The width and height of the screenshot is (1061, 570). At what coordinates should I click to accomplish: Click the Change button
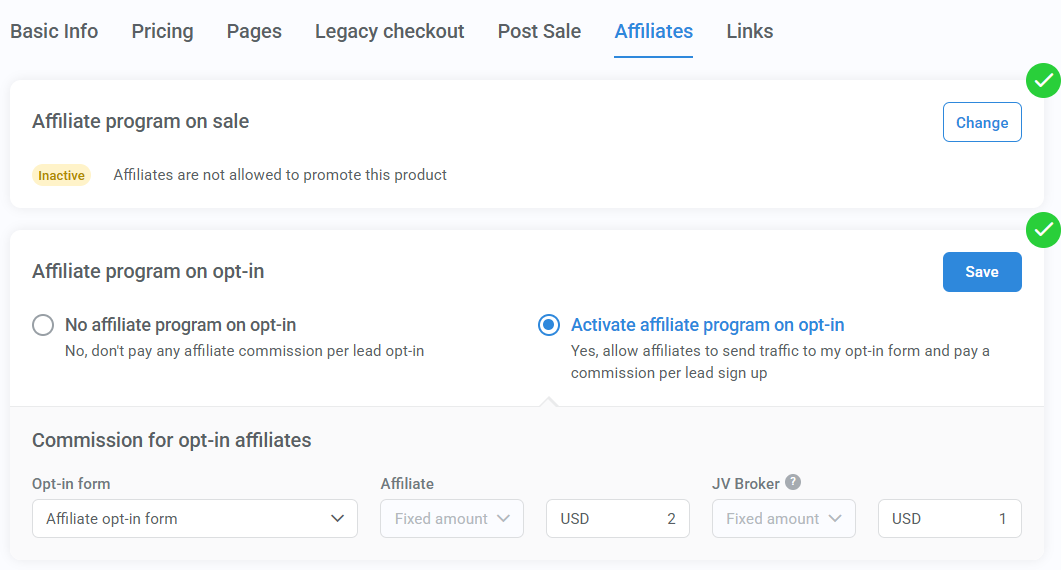click(981, 122)
